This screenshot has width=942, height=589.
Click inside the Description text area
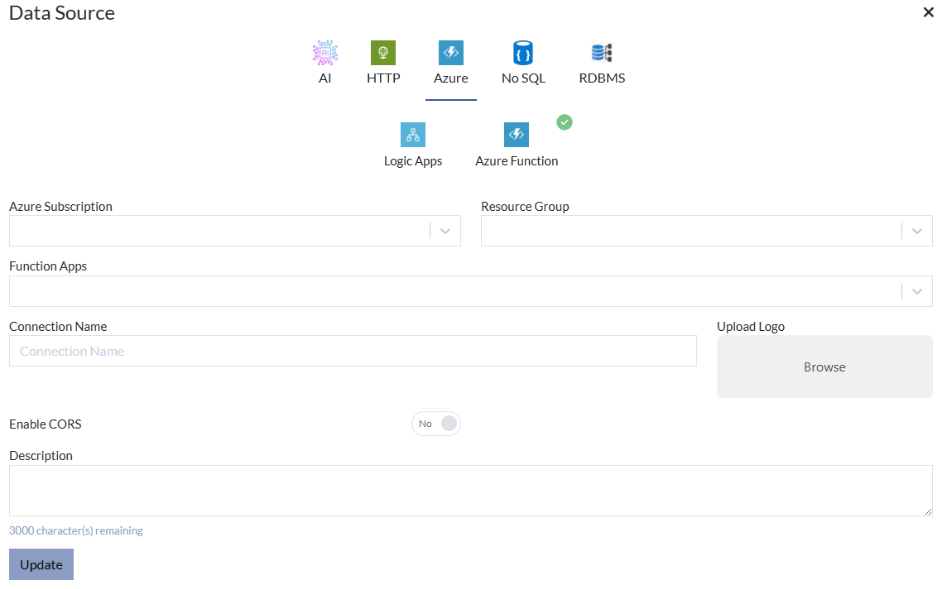(470, 490)
